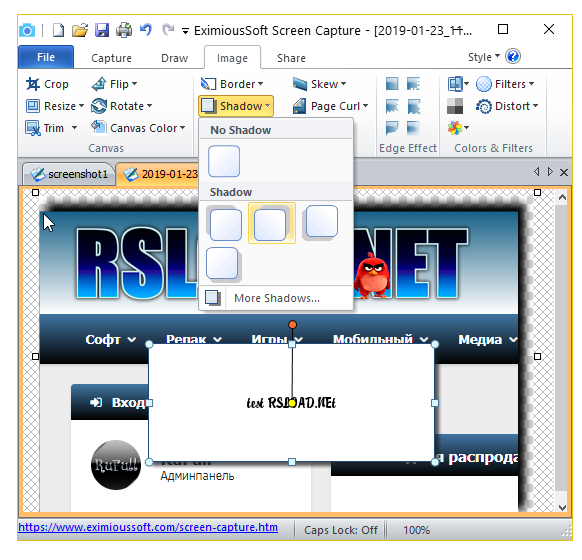Pick the first shadow preset thumbnail
The height and width of the screenshot is (560, 582).
(225, 224)
